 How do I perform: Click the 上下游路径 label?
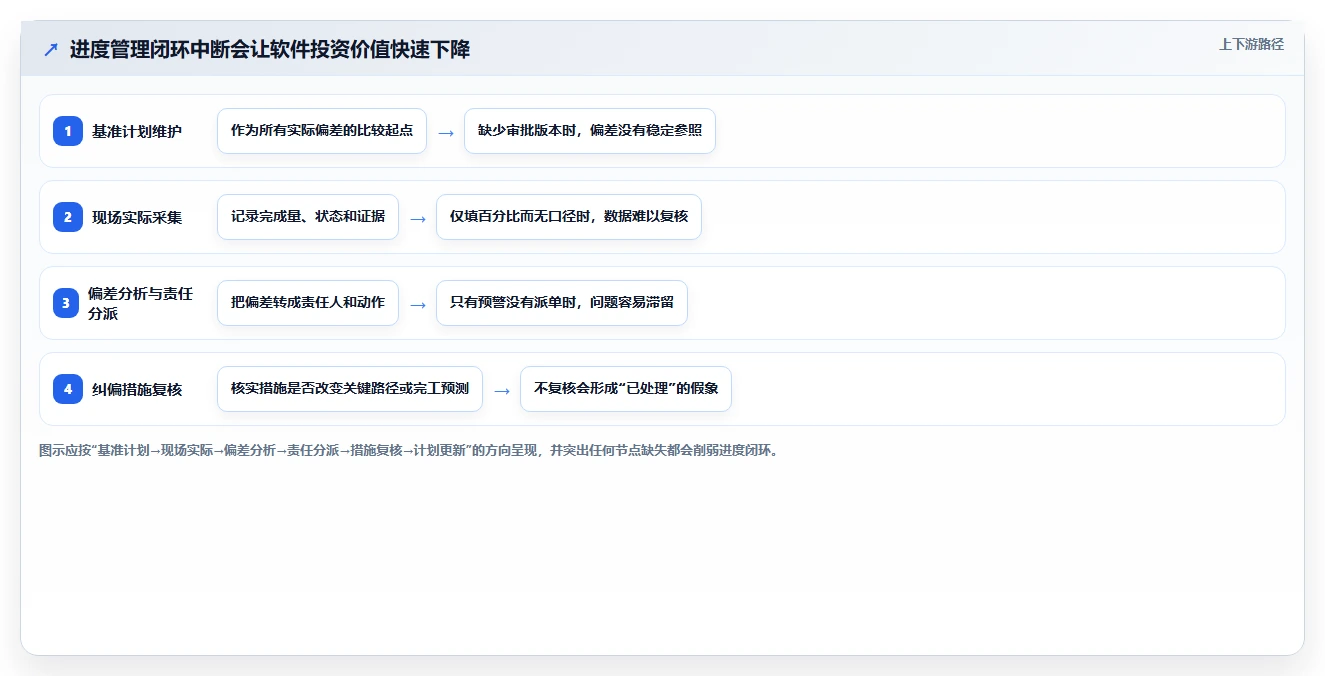pyautogui.click(x=1251, y=45)
